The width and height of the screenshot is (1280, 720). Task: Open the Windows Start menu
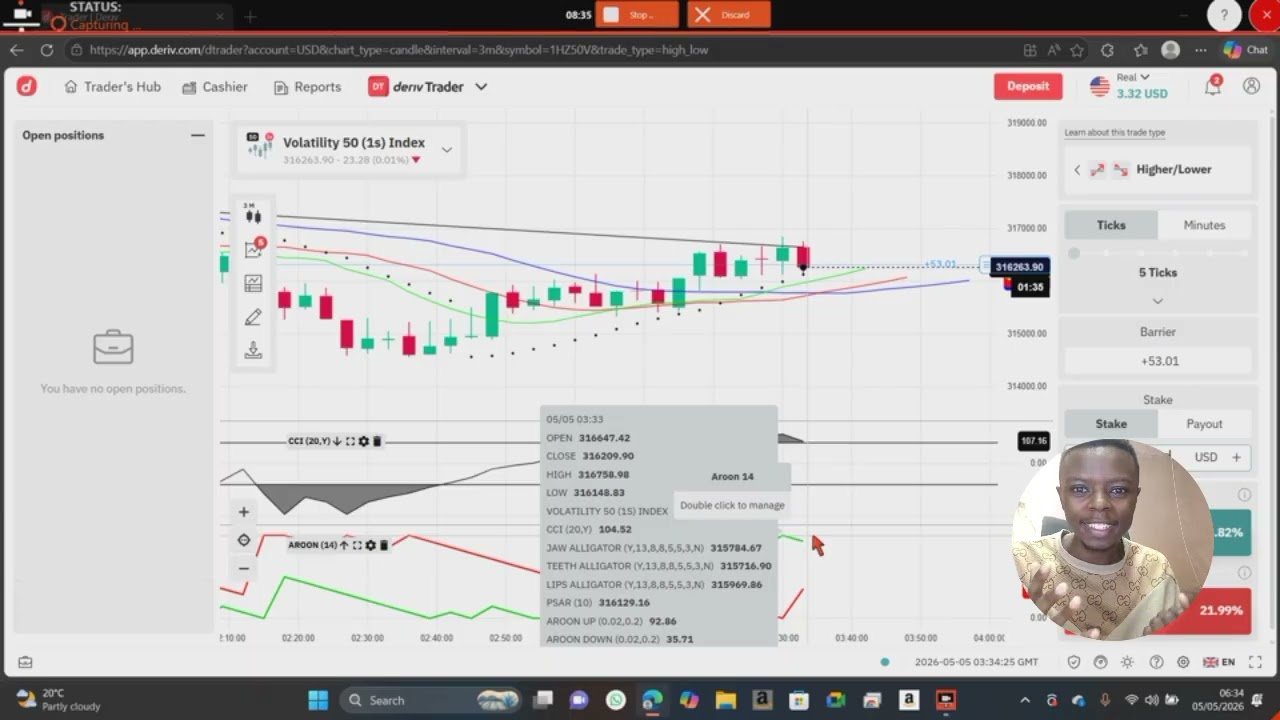click(x=318, y=699)
